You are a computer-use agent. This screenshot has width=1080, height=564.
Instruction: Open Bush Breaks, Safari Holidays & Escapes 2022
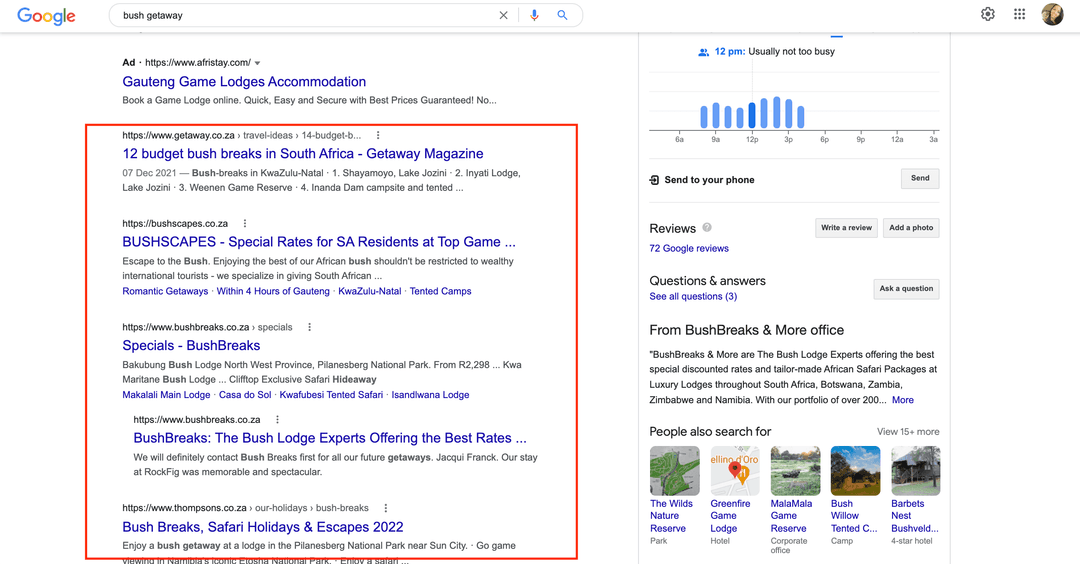click(x=263, y=527)
